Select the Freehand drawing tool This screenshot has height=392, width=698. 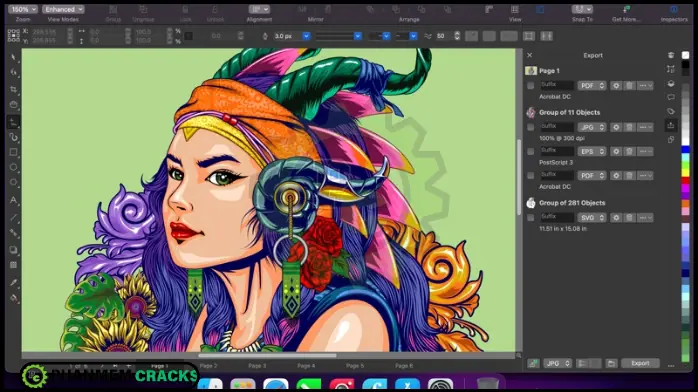click(13, 122)
